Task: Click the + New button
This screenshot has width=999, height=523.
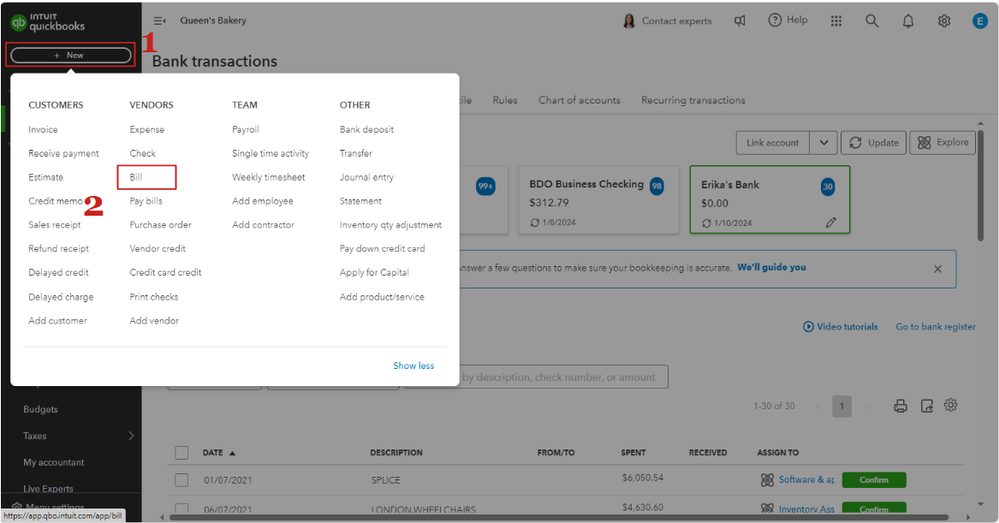Action: (x=69, y=55)
